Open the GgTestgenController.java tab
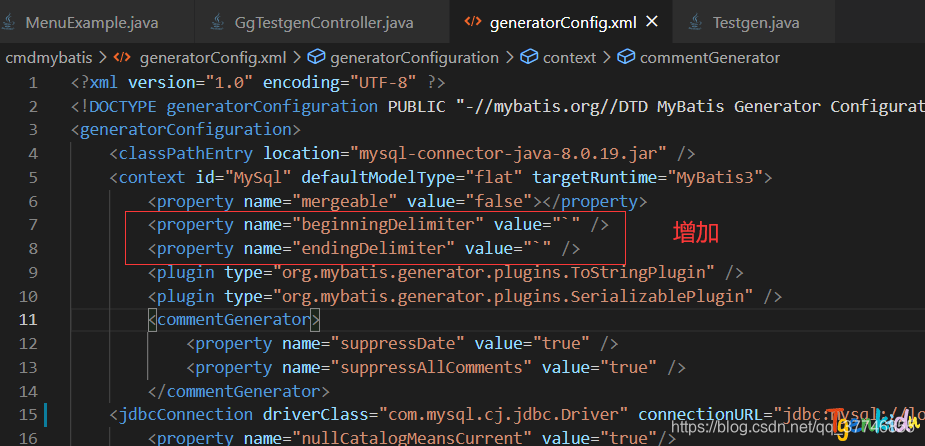 (x=322, y=22)
